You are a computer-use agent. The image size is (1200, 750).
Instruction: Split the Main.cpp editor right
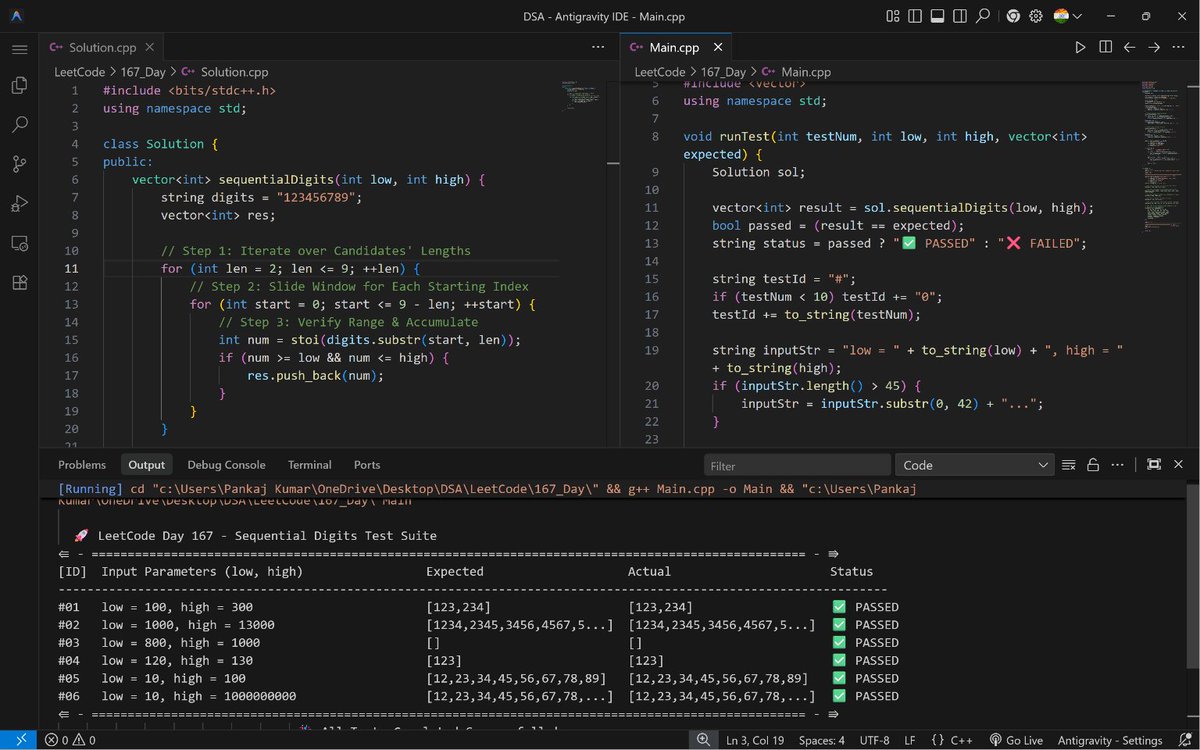[x=1105, y=47]
